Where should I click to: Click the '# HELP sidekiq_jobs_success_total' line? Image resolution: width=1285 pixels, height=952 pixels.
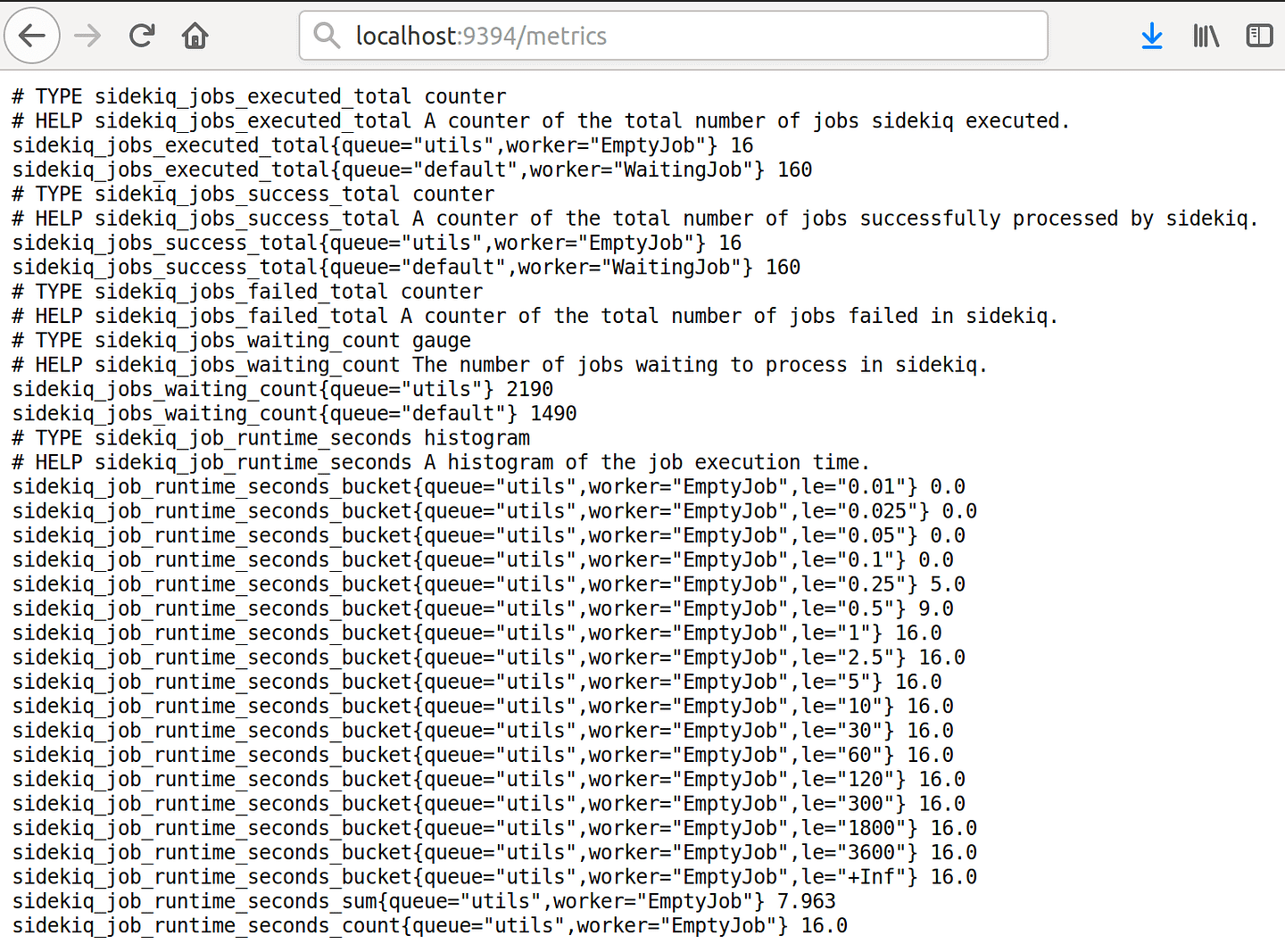point(635,219)
